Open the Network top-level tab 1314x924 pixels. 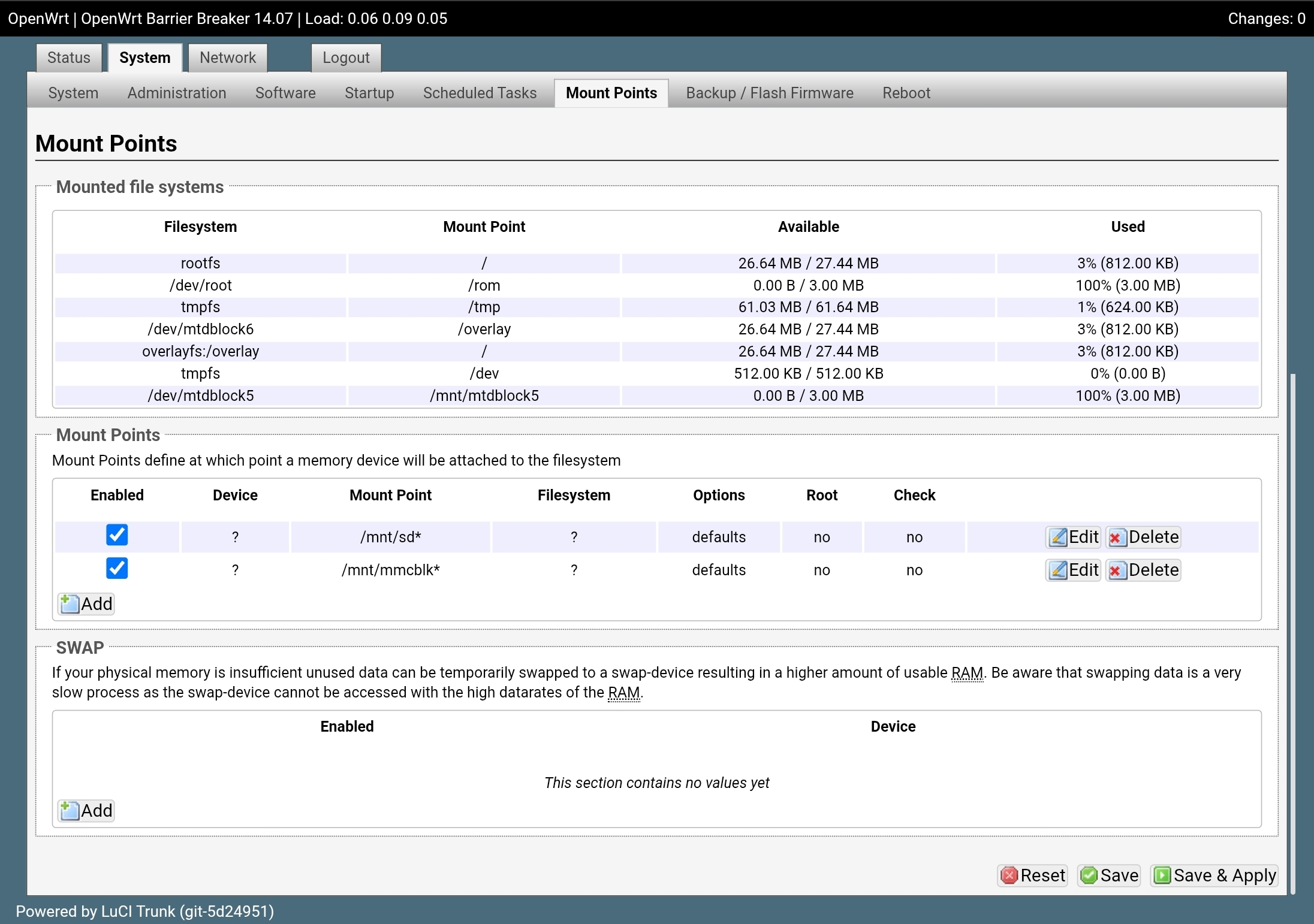click(x=228, y=58)
